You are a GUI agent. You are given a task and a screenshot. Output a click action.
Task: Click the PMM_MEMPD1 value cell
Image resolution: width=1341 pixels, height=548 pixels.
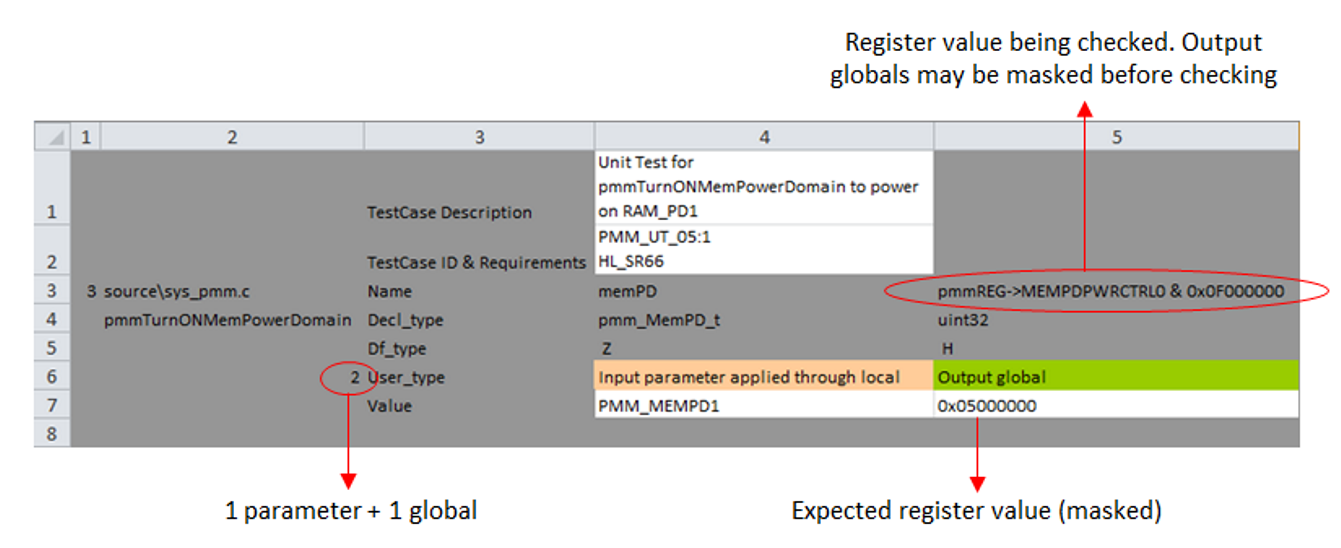763,406
